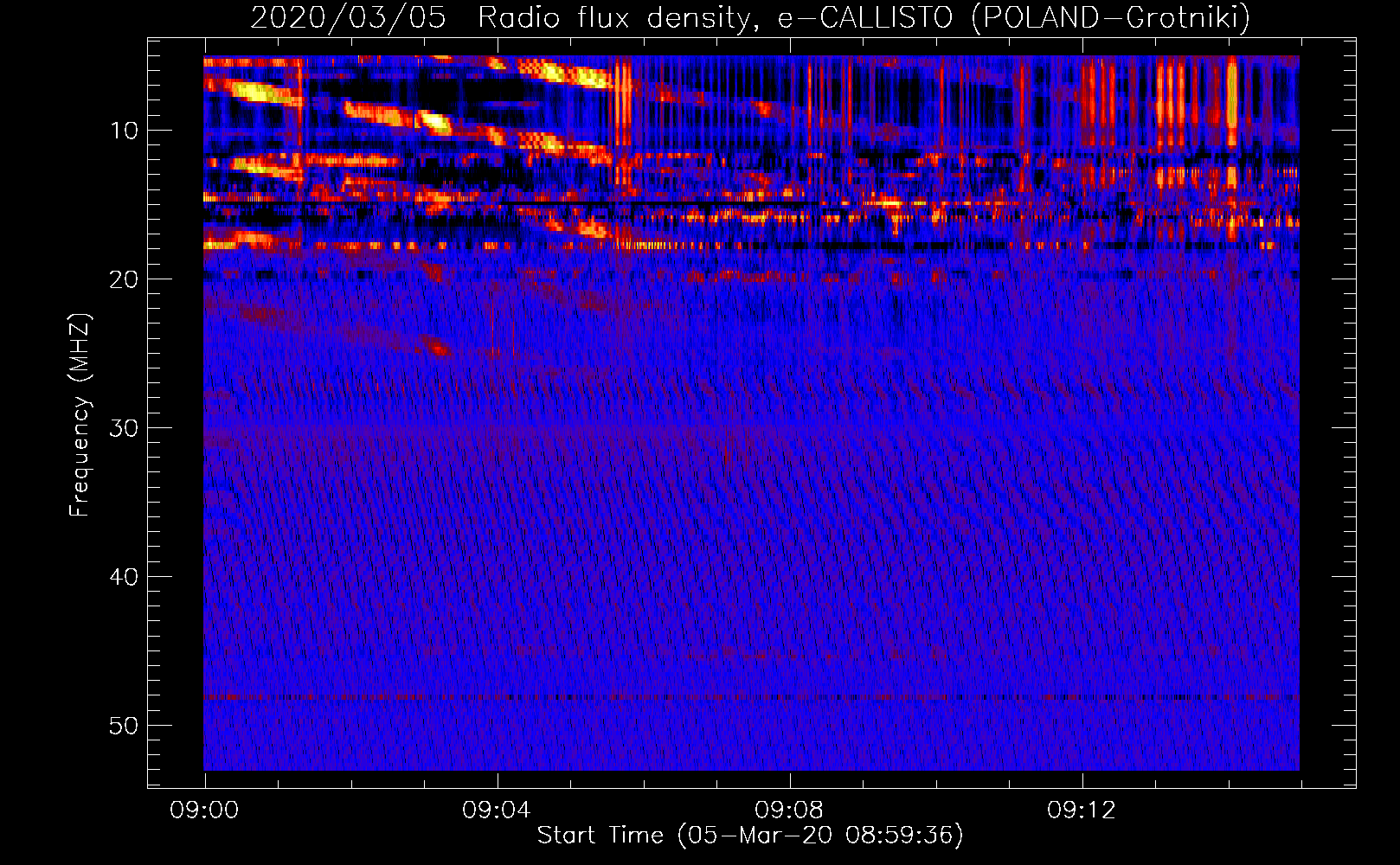Click the 20 MHz frequency tick label
Viewport: 1400px width, 865px height.
coord(124,279)
